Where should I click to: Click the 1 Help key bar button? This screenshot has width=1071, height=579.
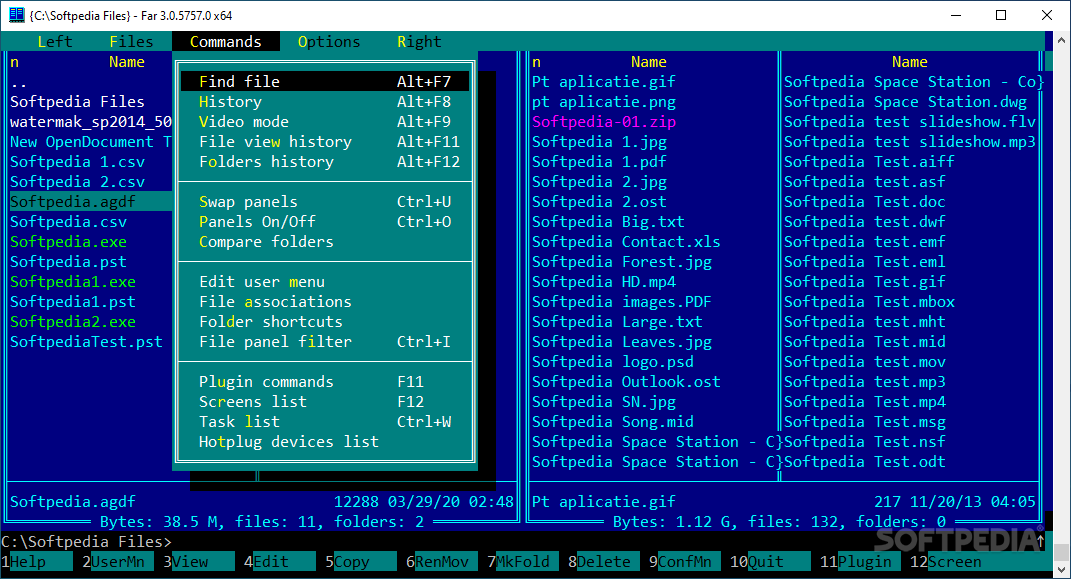(x=37, y=561)
